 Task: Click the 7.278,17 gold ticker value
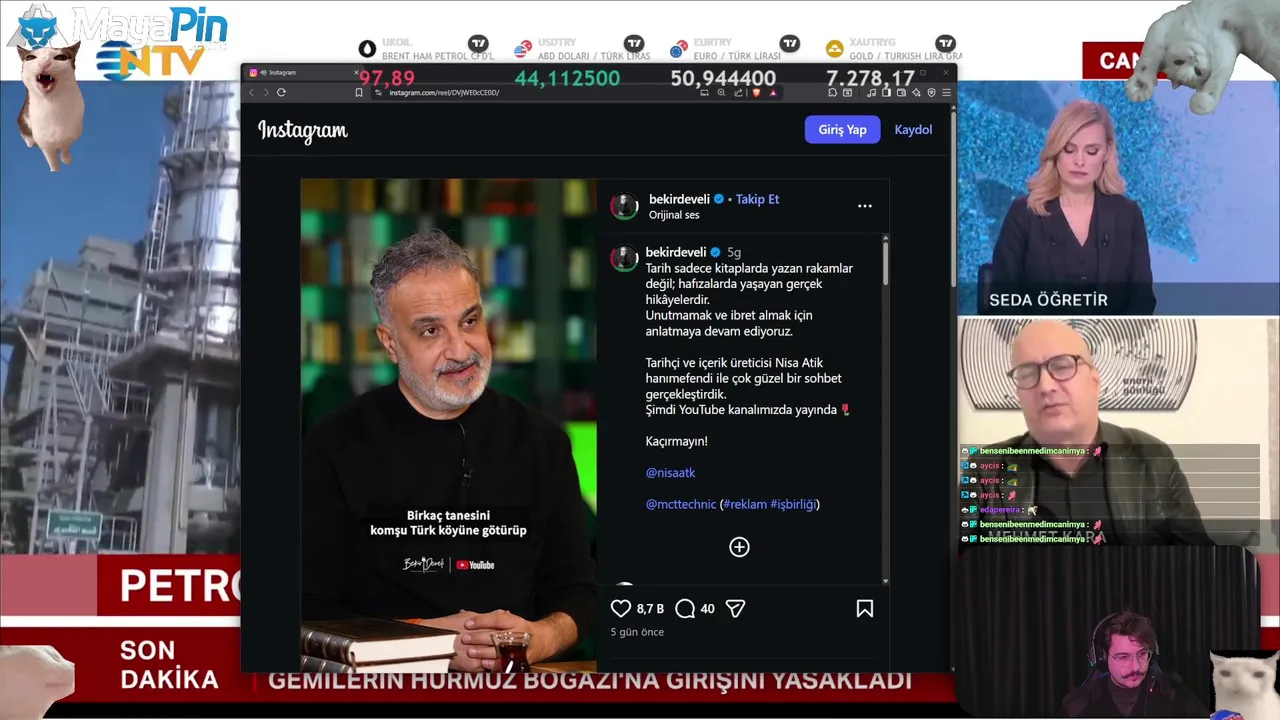(870, 78)
